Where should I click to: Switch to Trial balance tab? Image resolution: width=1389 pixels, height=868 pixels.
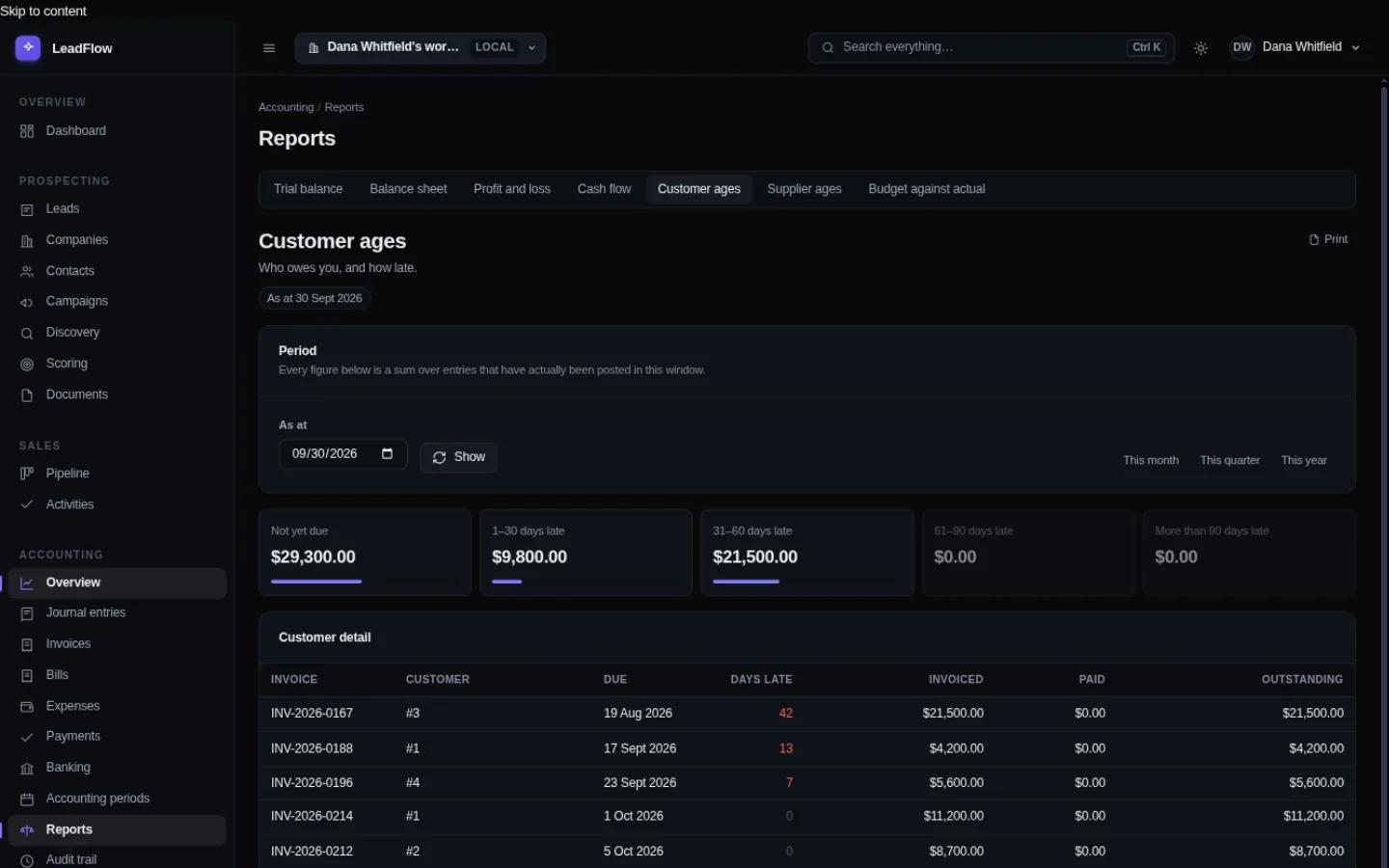pos(309,189)
